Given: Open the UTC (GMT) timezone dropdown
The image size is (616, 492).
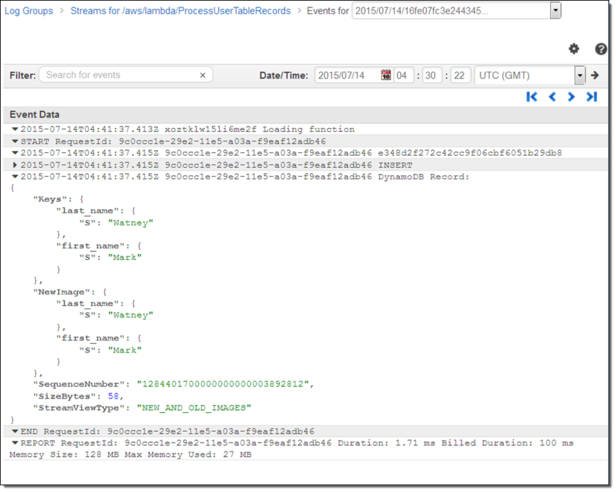Looking at the screenshot, I should (580, 75).
